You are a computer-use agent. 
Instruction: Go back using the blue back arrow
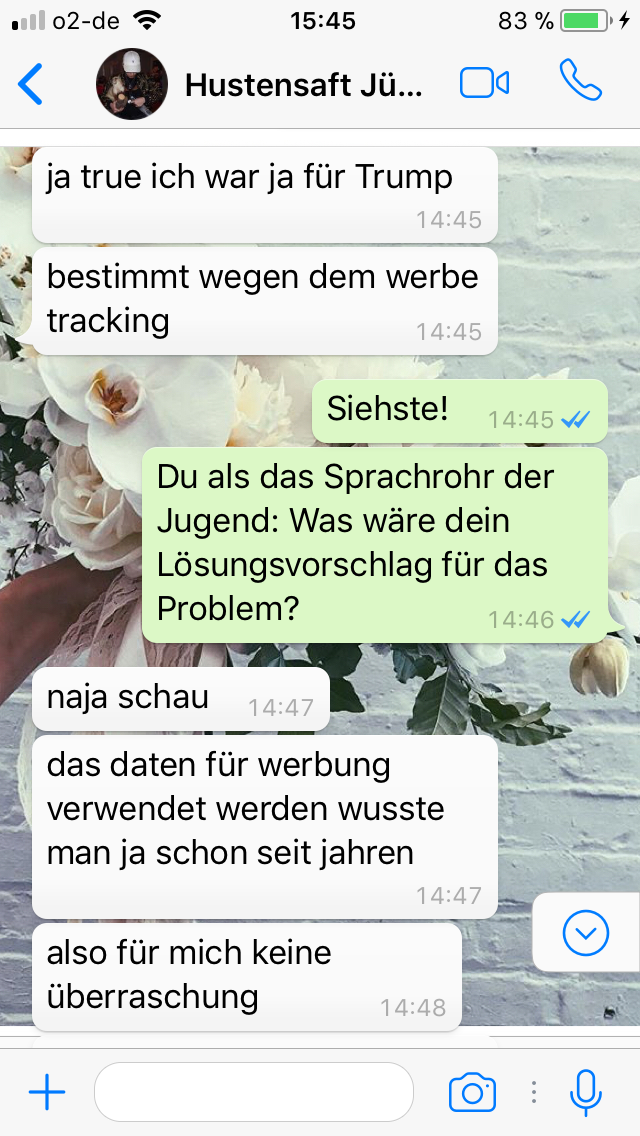(30, 84)
